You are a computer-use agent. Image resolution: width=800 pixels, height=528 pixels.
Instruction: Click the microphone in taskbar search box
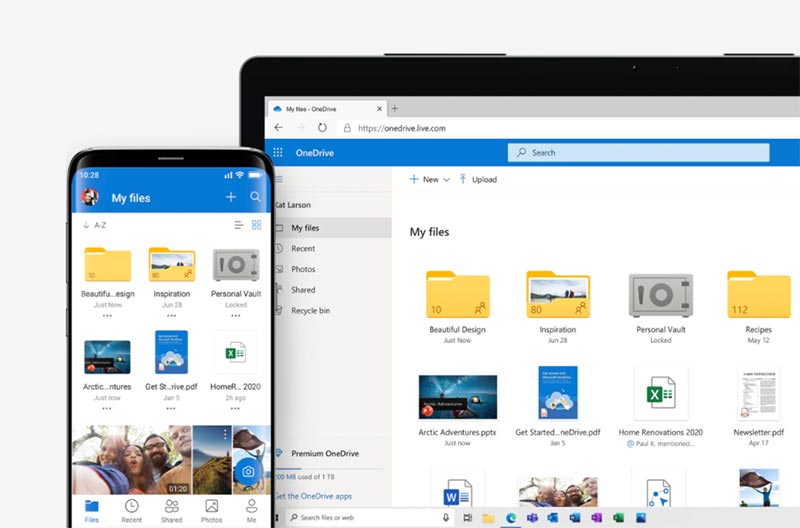tap(445, 517)
